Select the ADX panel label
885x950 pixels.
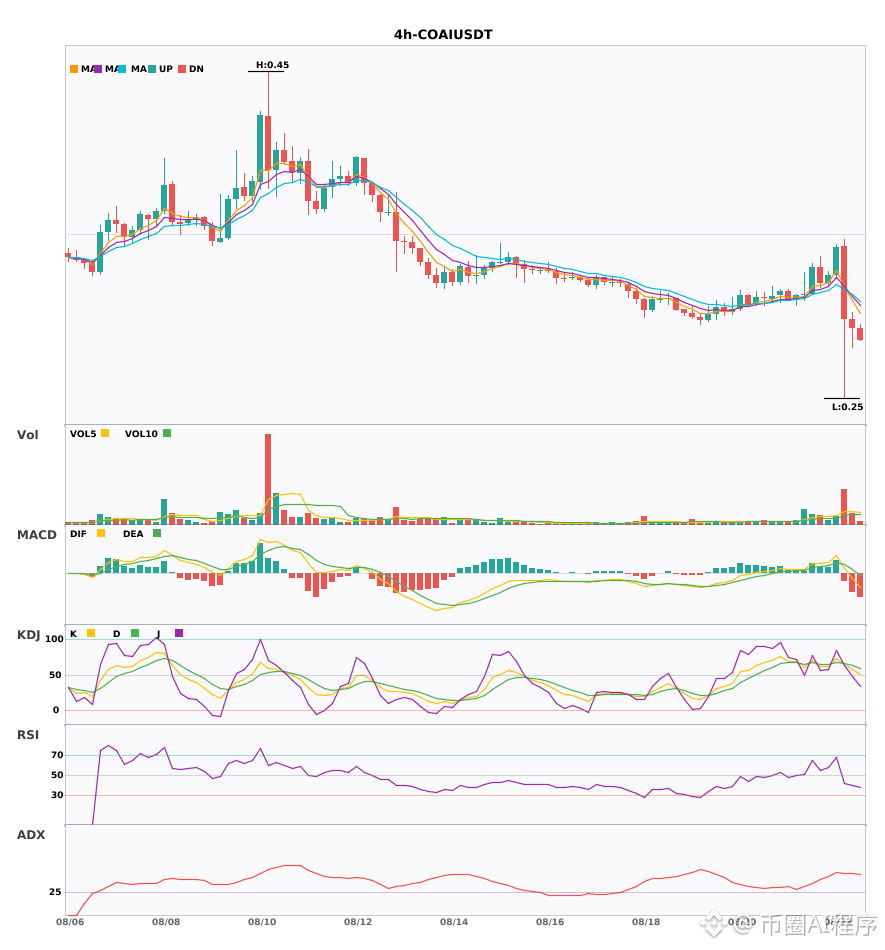[x=31, y=835]
